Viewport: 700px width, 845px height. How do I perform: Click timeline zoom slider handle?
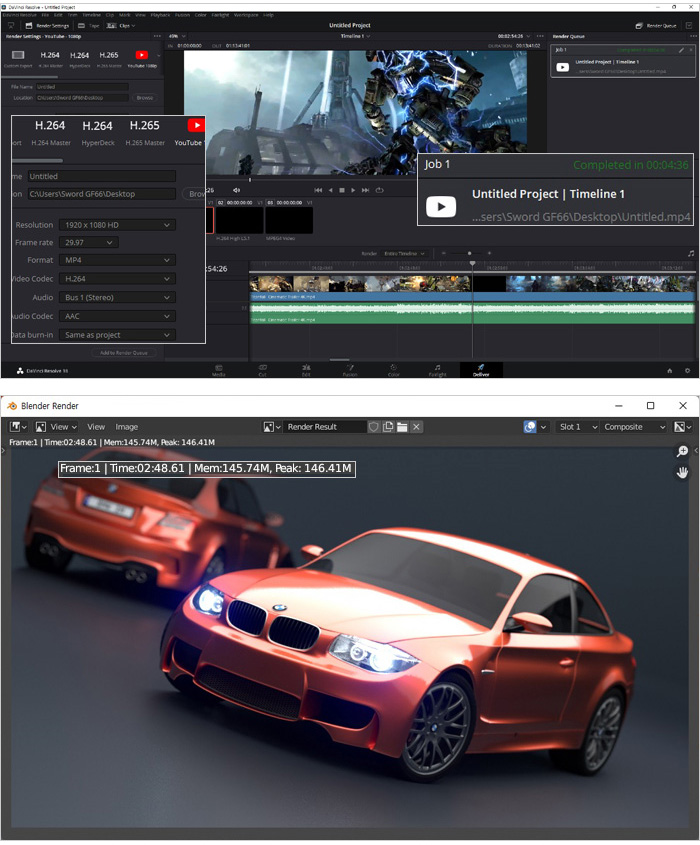click(x=469, y=253)
